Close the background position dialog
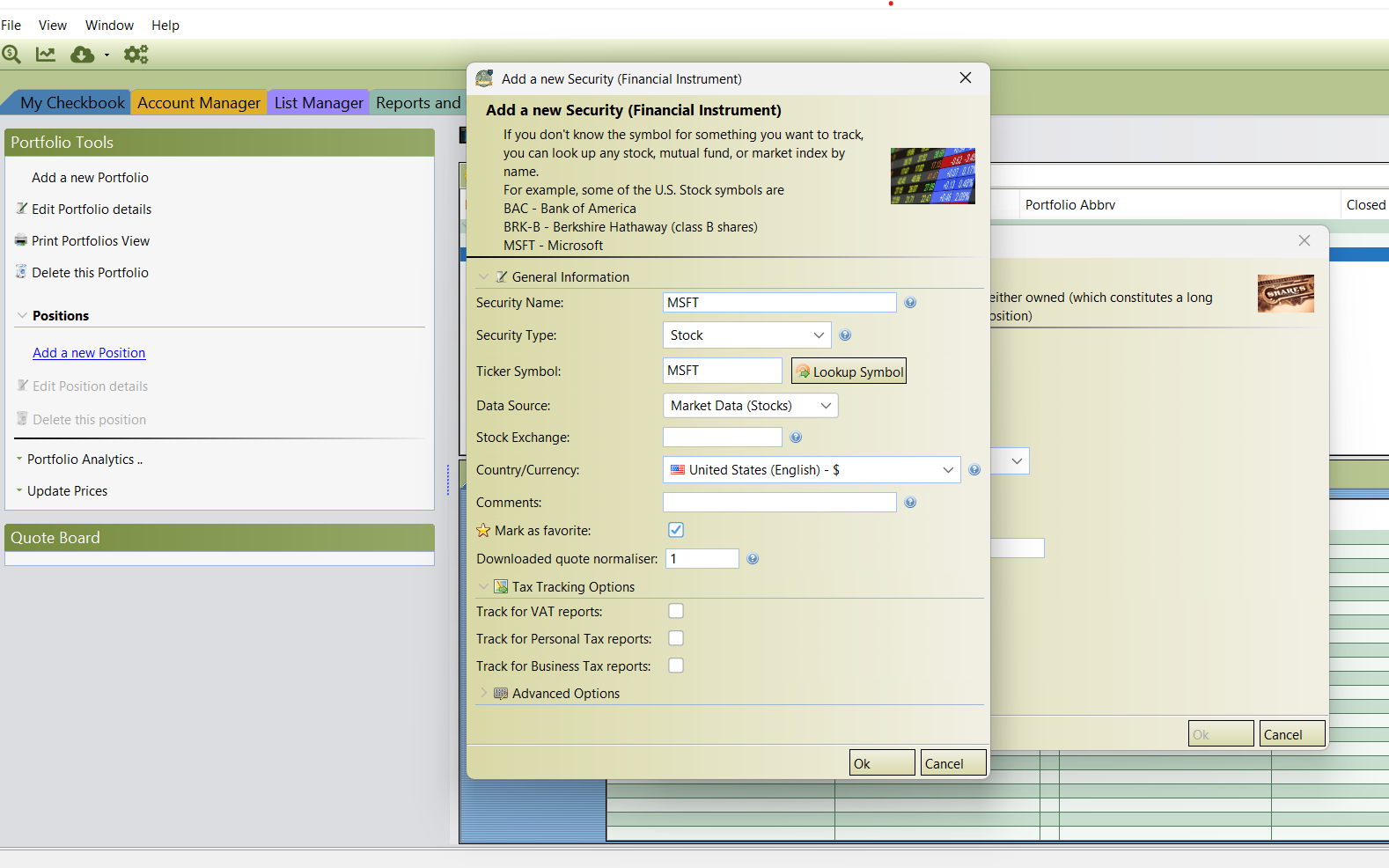 tap(1304, 240)
